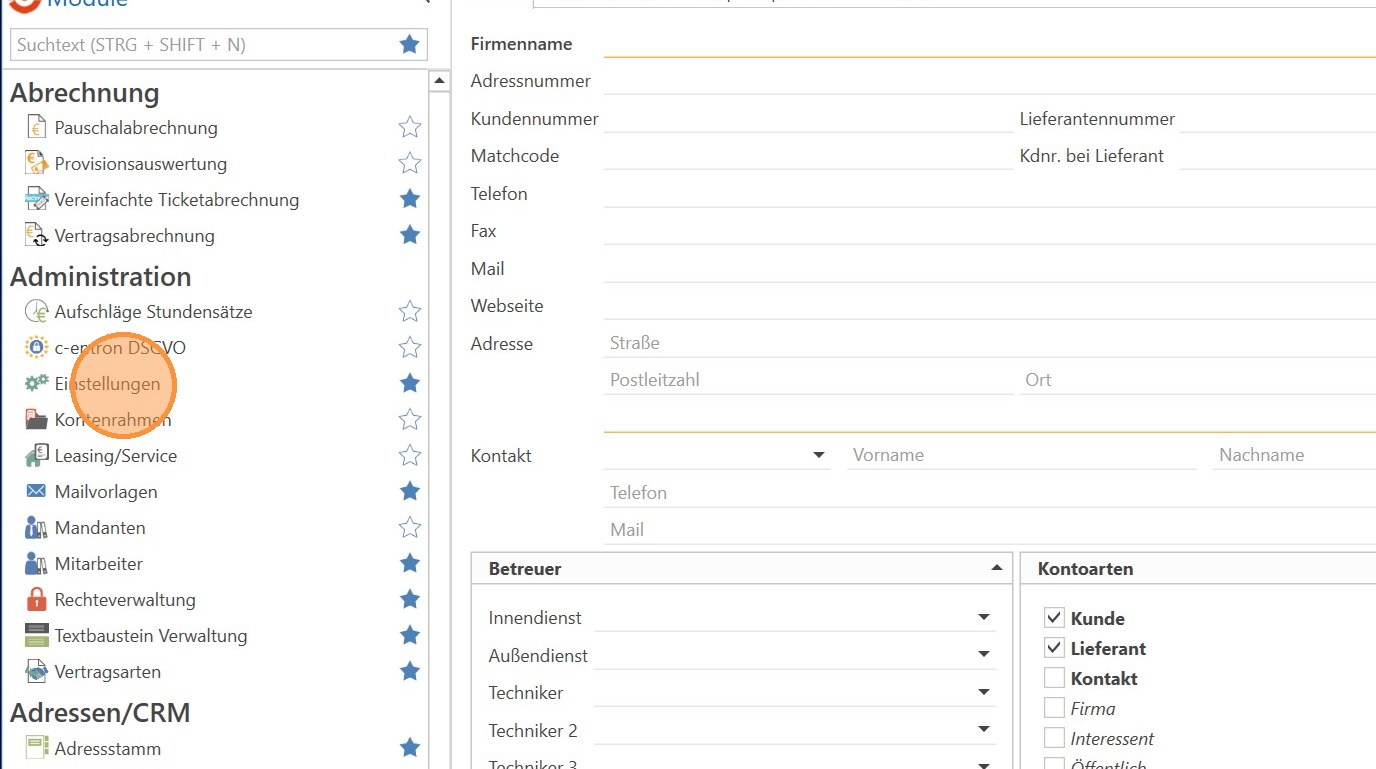Open the Provisionsauswertung module icon
This screenshot has height=769, width=1376.
coord(37,164)
